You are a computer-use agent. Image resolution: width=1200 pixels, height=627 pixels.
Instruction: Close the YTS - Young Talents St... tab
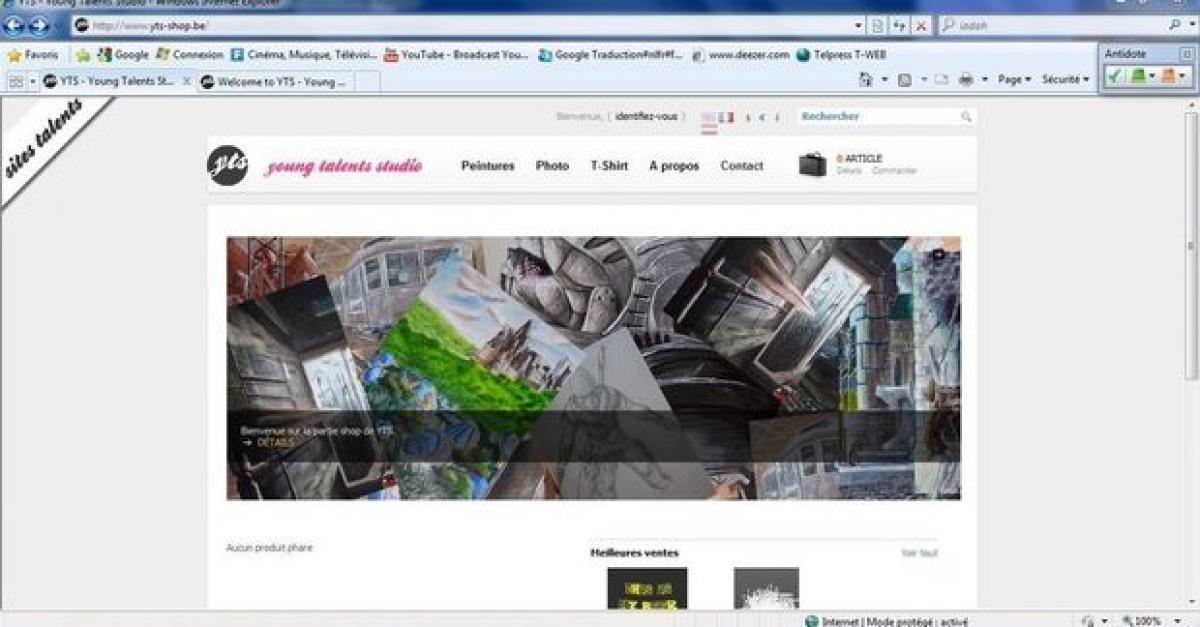[x=187, y=82]
